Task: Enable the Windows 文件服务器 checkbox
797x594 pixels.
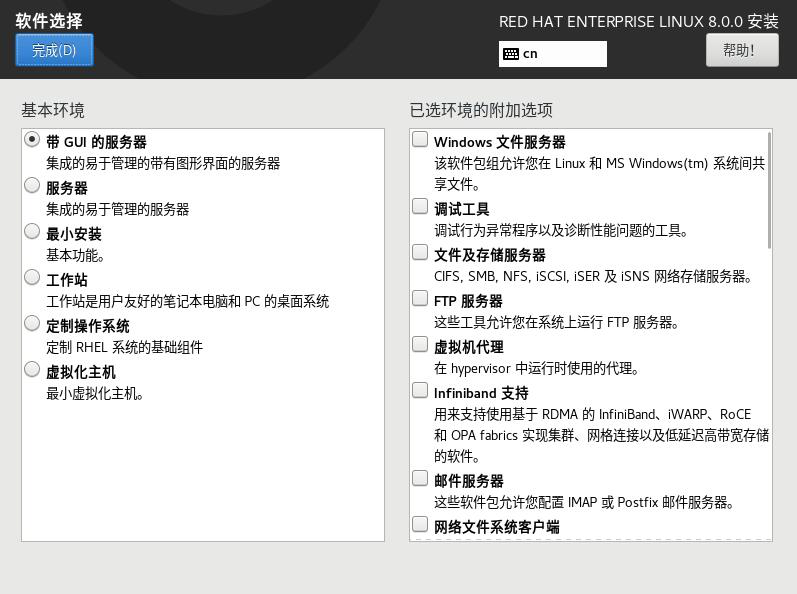Action: pos(420,139)
